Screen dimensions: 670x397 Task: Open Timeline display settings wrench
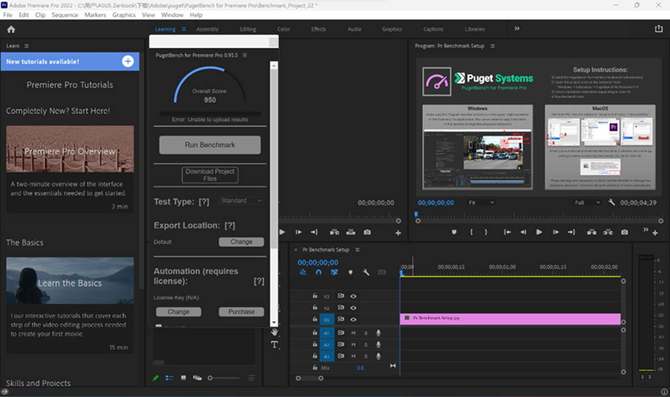(366, 273)
